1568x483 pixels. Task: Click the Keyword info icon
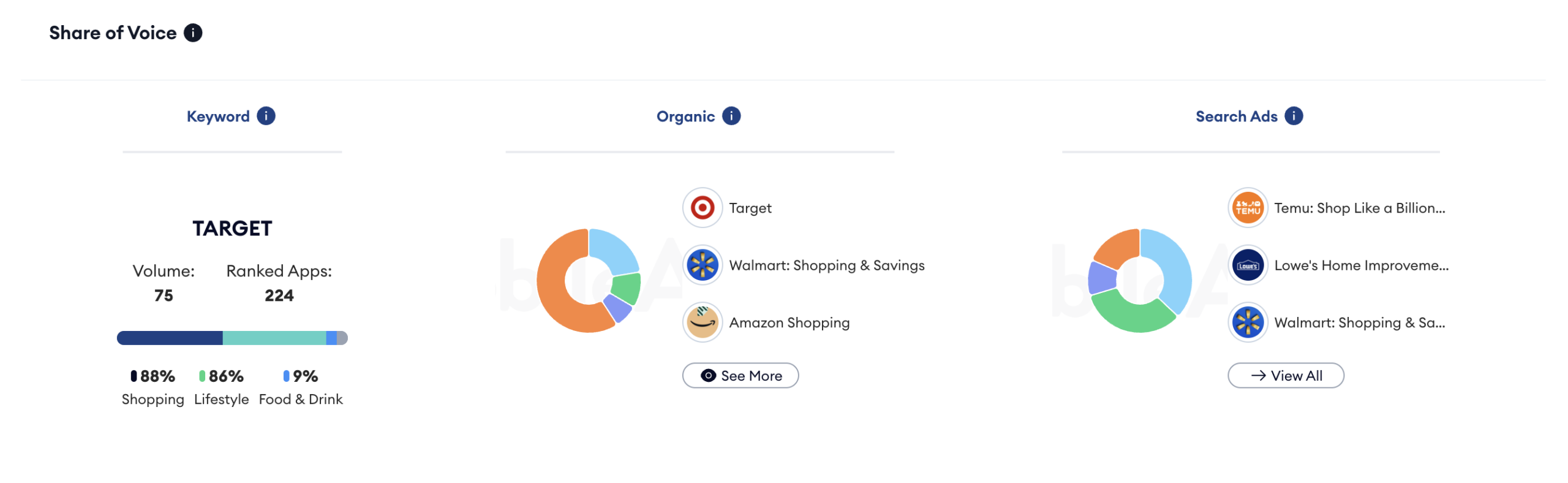(x=266, y=116)
